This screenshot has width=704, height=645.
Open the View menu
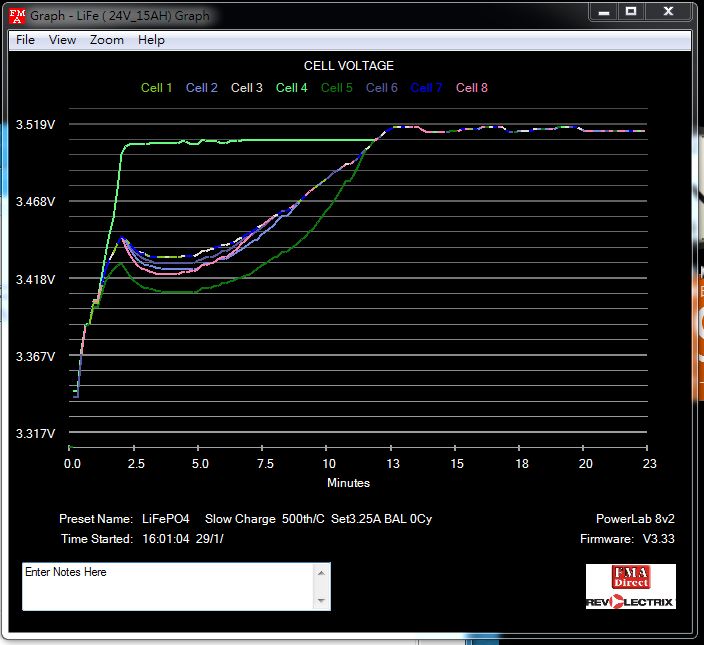point(62,40)
